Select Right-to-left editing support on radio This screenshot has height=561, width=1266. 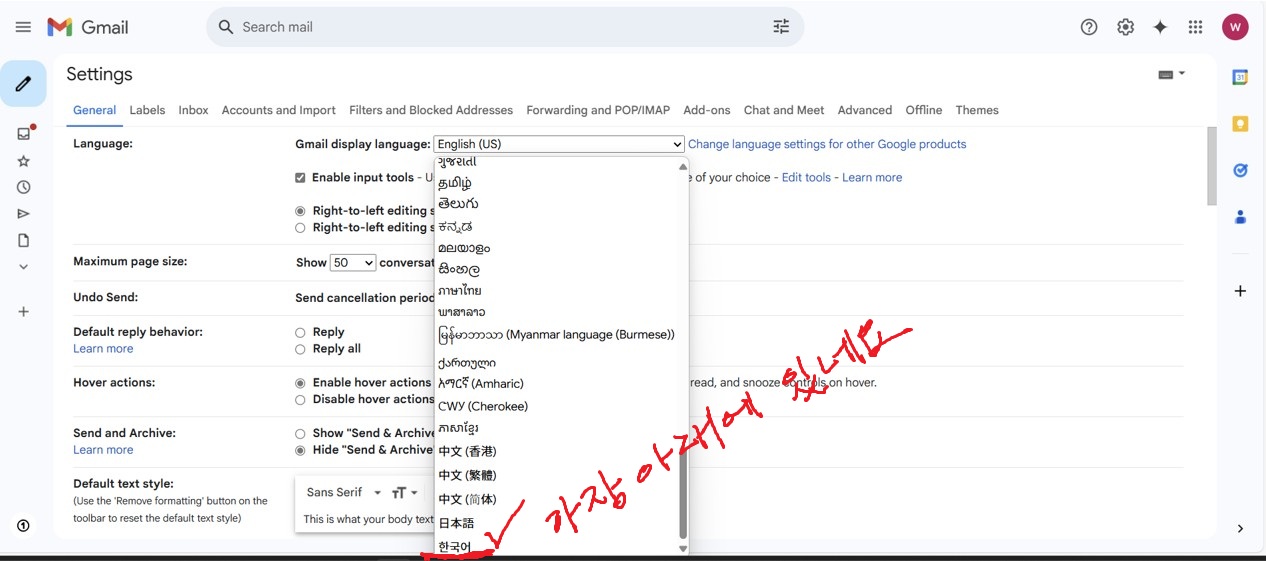(300, 228)
